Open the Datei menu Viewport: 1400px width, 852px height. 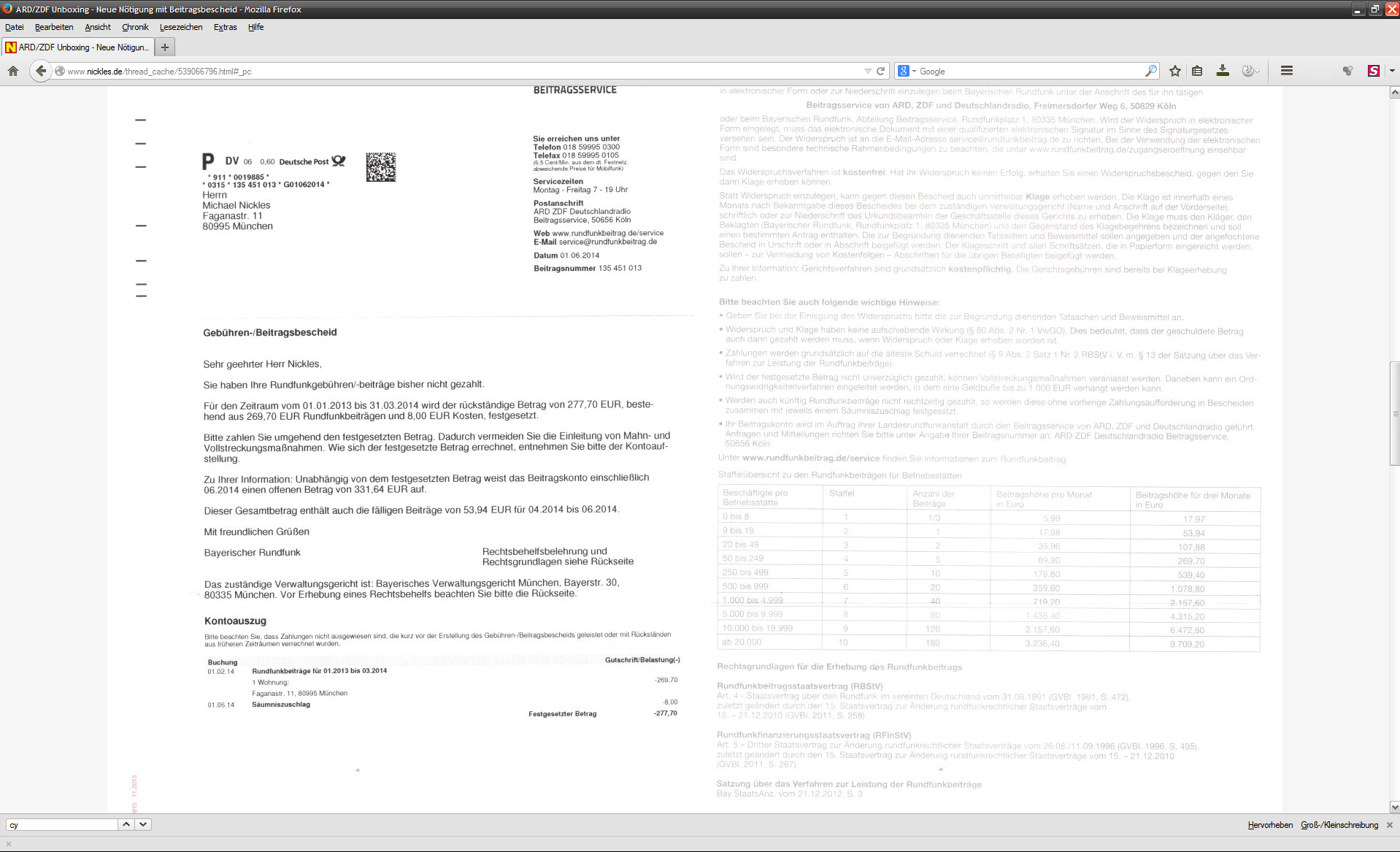coord(15,27)
